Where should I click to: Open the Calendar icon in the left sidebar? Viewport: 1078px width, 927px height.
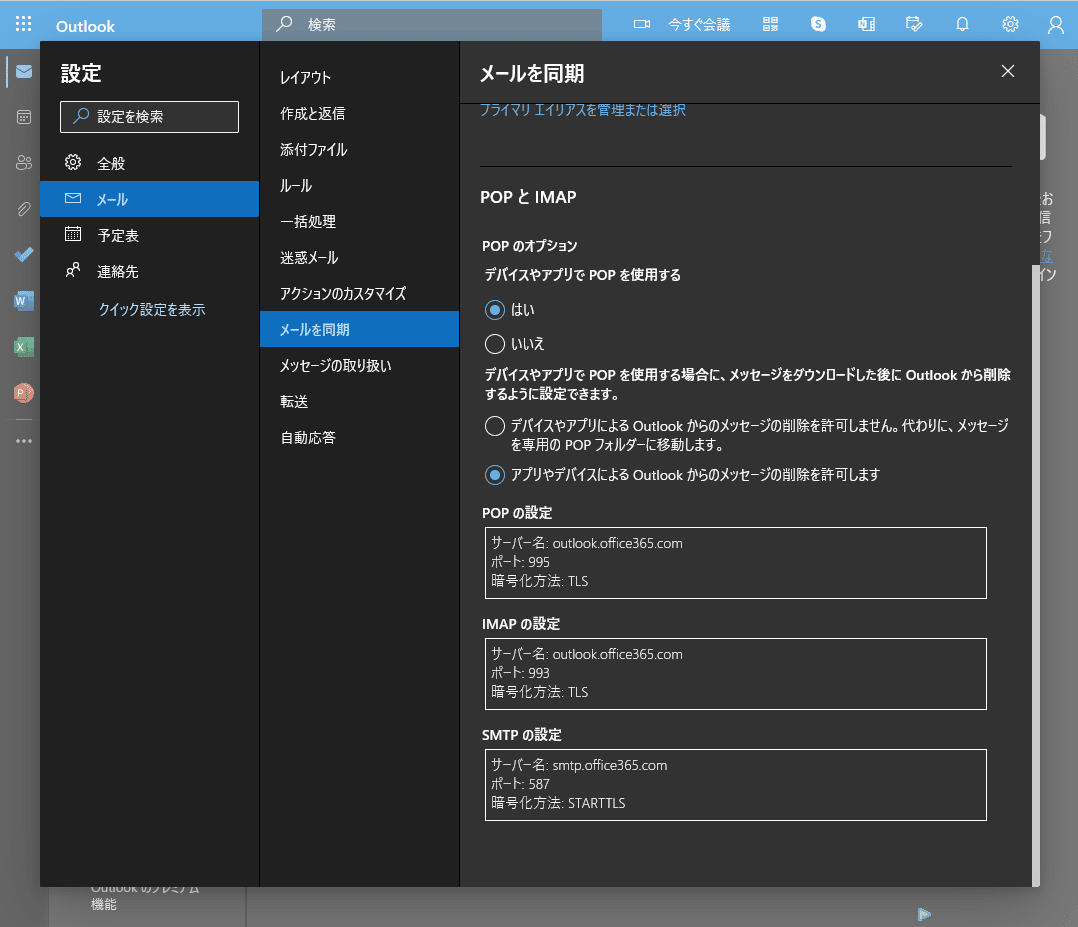click(23, 117)
